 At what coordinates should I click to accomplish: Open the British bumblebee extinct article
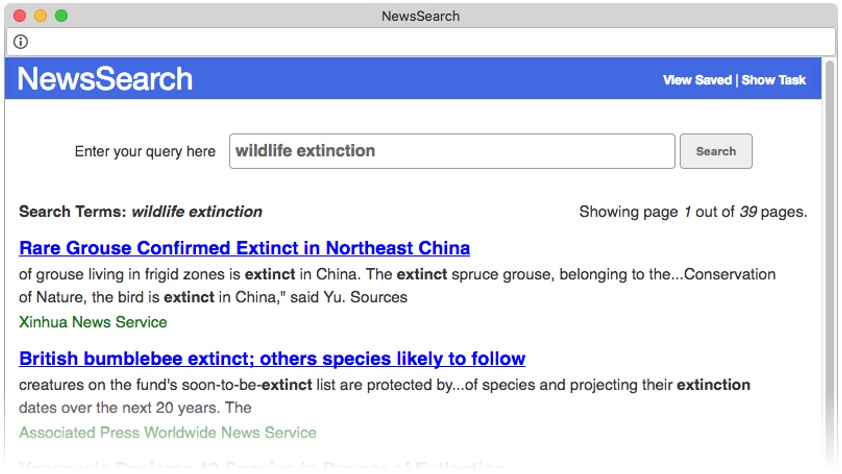272,359
